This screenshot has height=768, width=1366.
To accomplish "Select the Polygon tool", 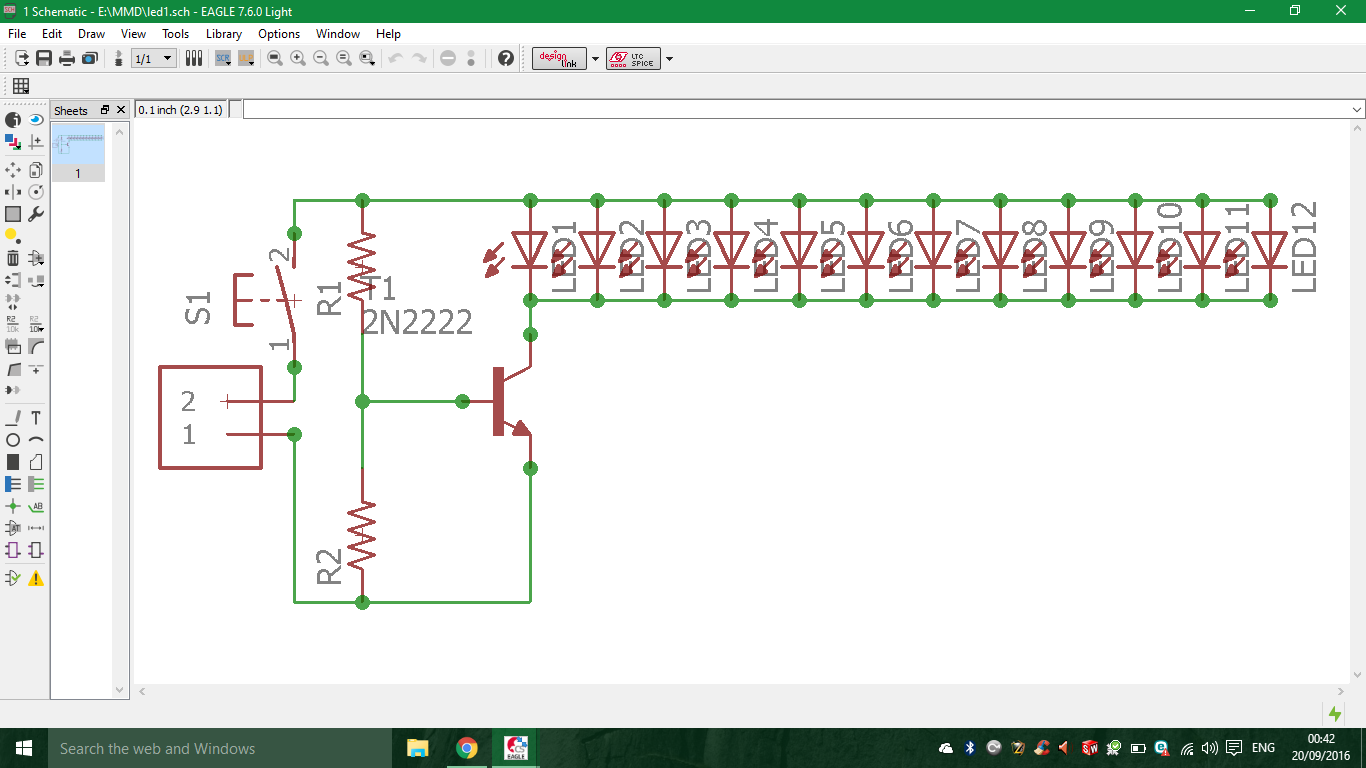I will click(36, 462).
